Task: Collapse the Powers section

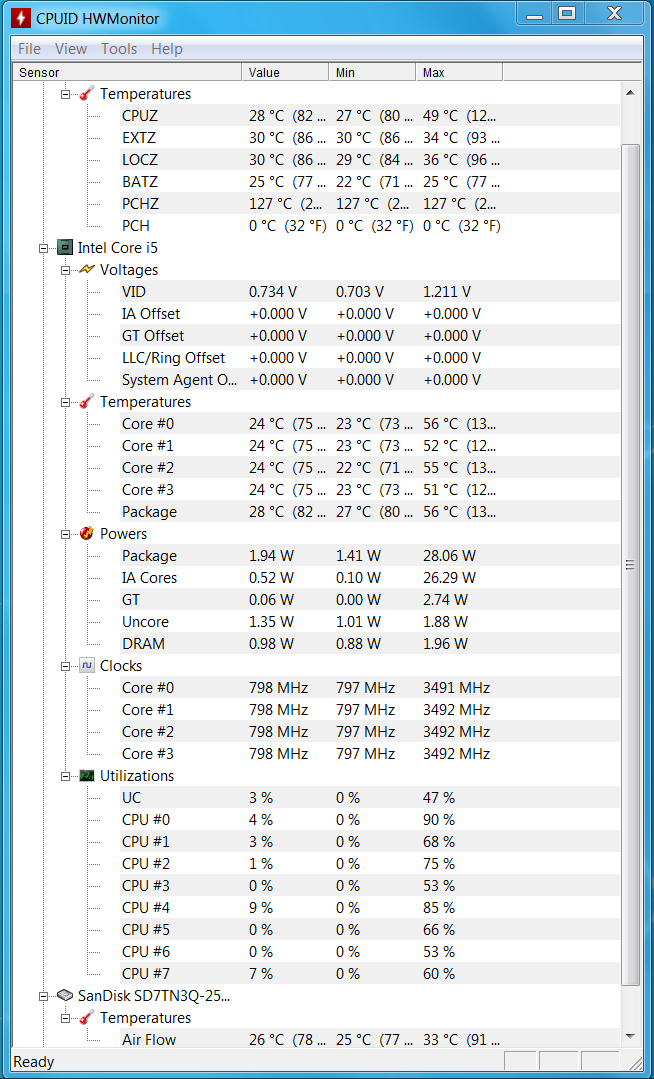Action: point(65,534)
